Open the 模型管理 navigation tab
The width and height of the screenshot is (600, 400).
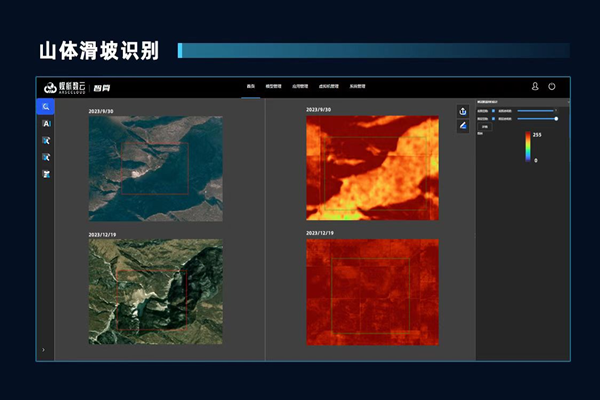274,87
